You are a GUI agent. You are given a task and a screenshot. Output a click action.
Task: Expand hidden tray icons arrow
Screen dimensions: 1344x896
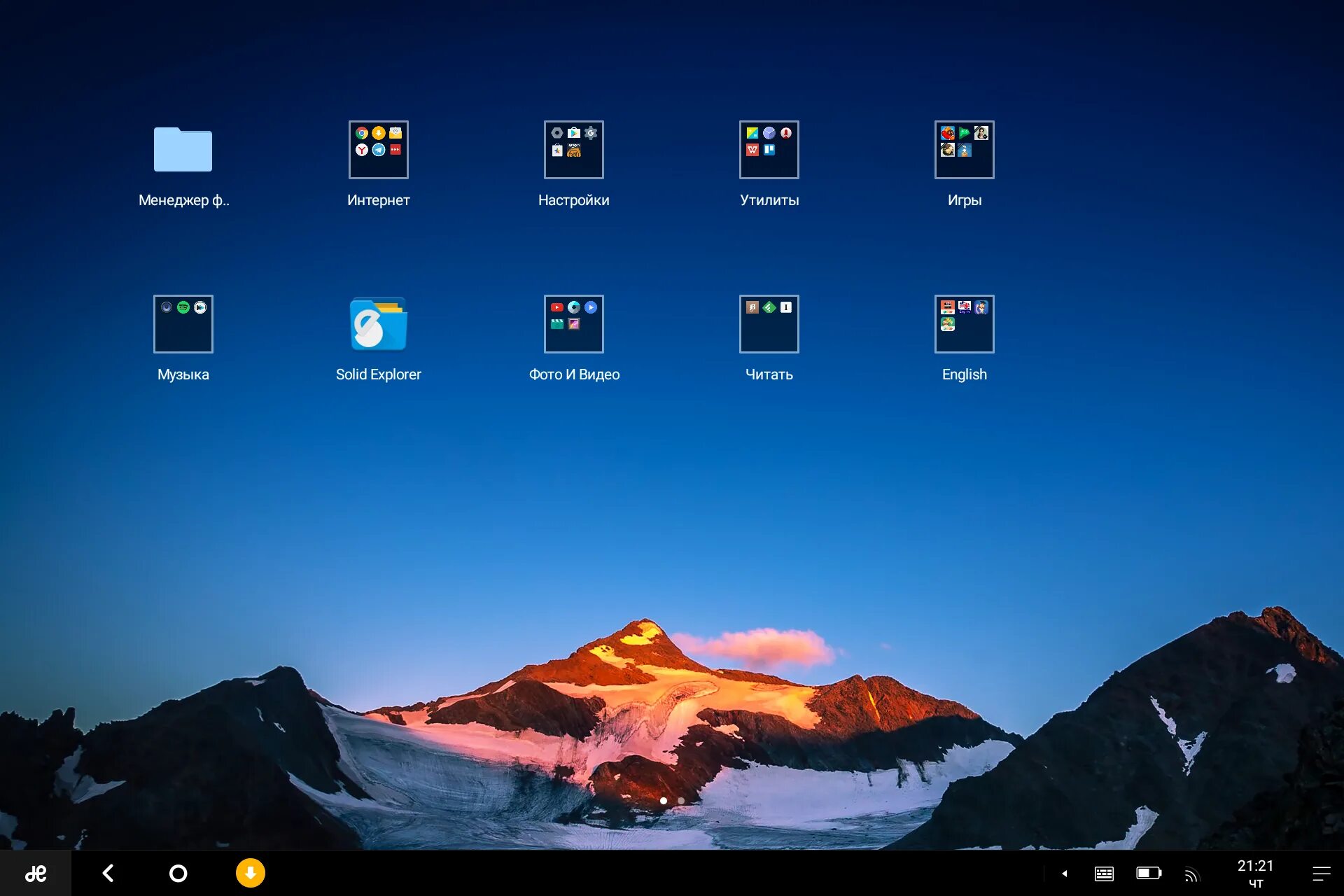point(1064,873)
